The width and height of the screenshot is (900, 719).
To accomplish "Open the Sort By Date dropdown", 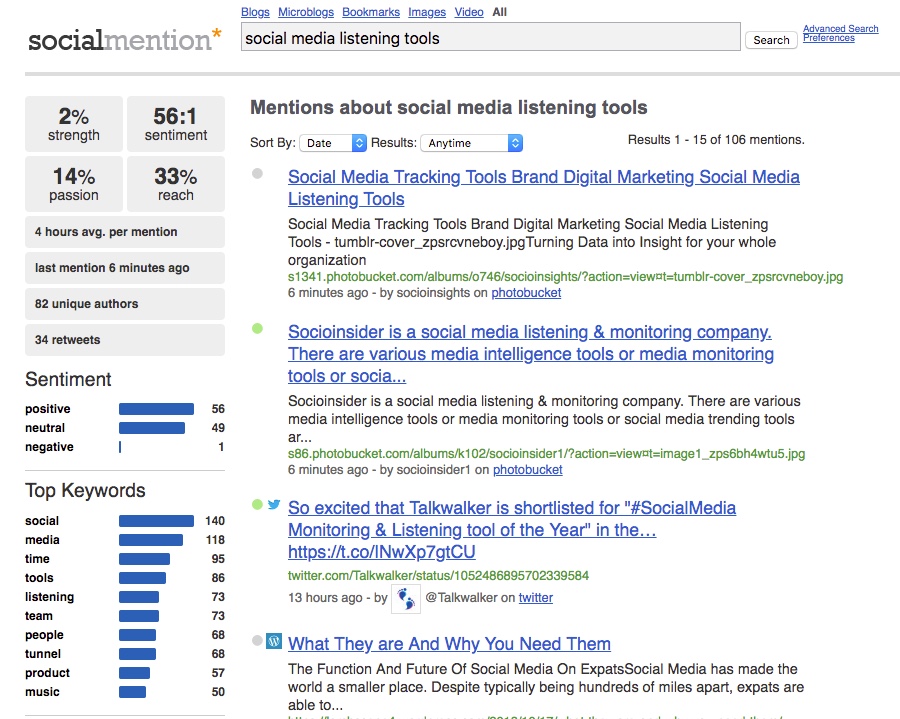I will pyautogui.click(x=333, y=143).
